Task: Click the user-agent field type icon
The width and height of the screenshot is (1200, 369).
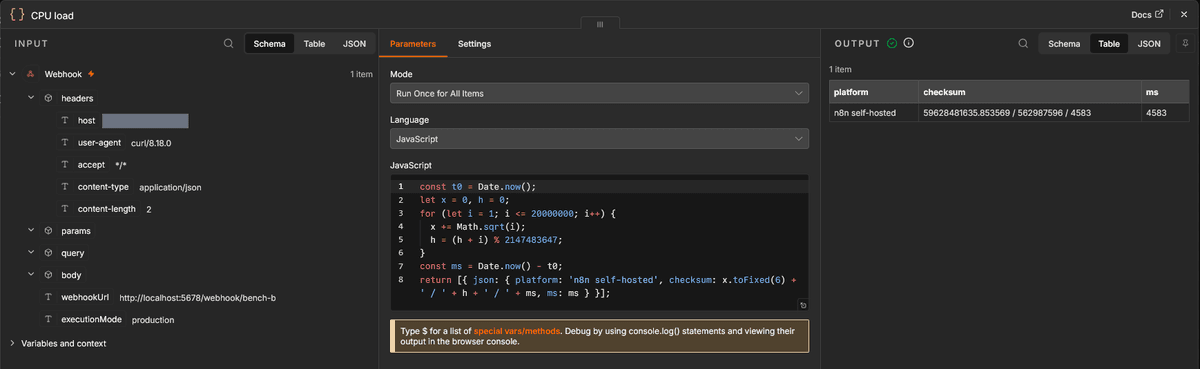Action: [65, 143]
